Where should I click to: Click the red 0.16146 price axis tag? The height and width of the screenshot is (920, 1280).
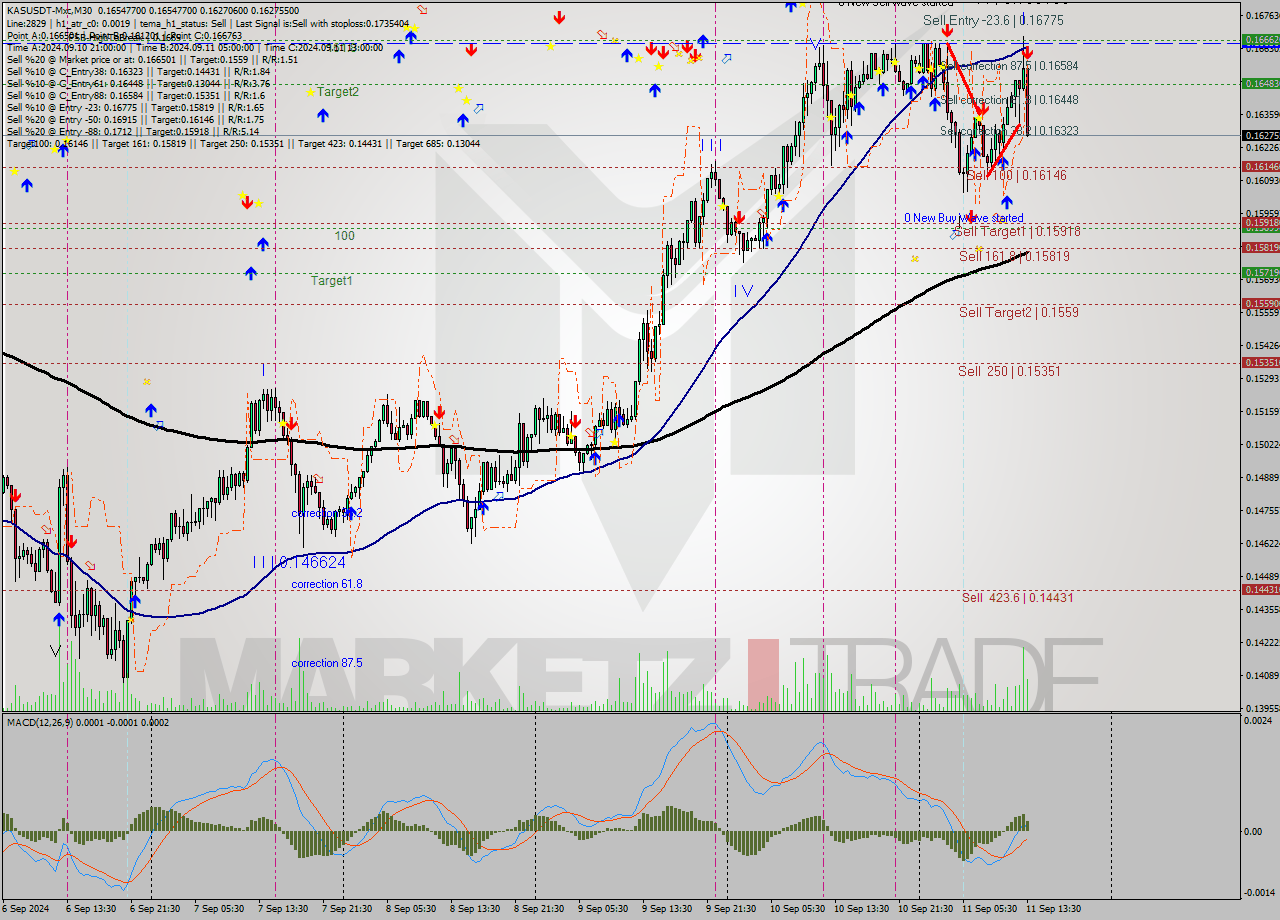pyautogui.click(x=1259, y=166)
